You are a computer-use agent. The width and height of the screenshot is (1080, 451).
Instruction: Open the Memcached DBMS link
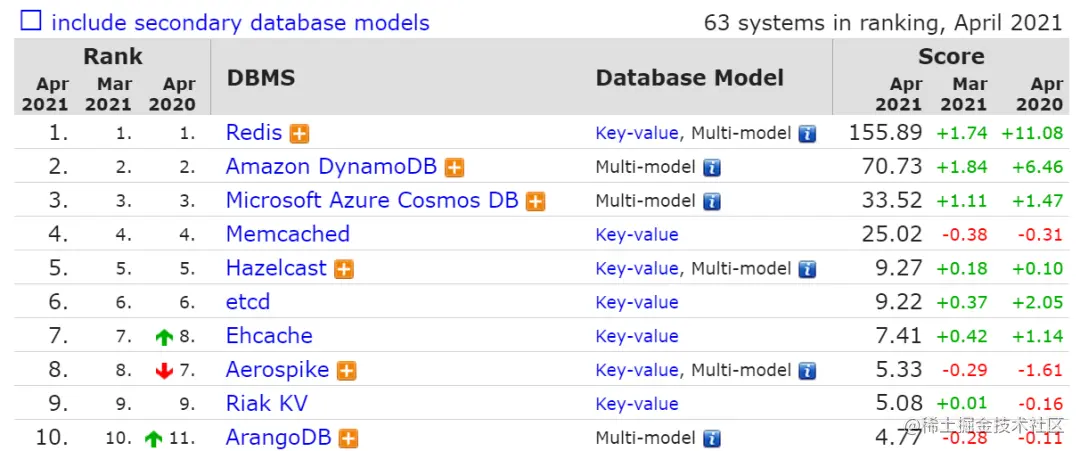pos(287,234)
